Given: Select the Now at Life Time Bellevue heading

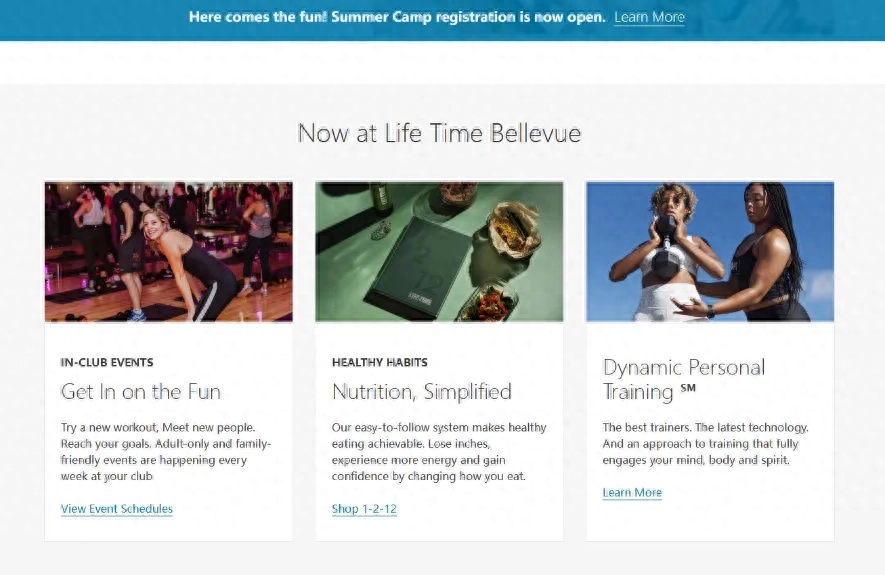Looking at the screenshot, I should (439, 133).
